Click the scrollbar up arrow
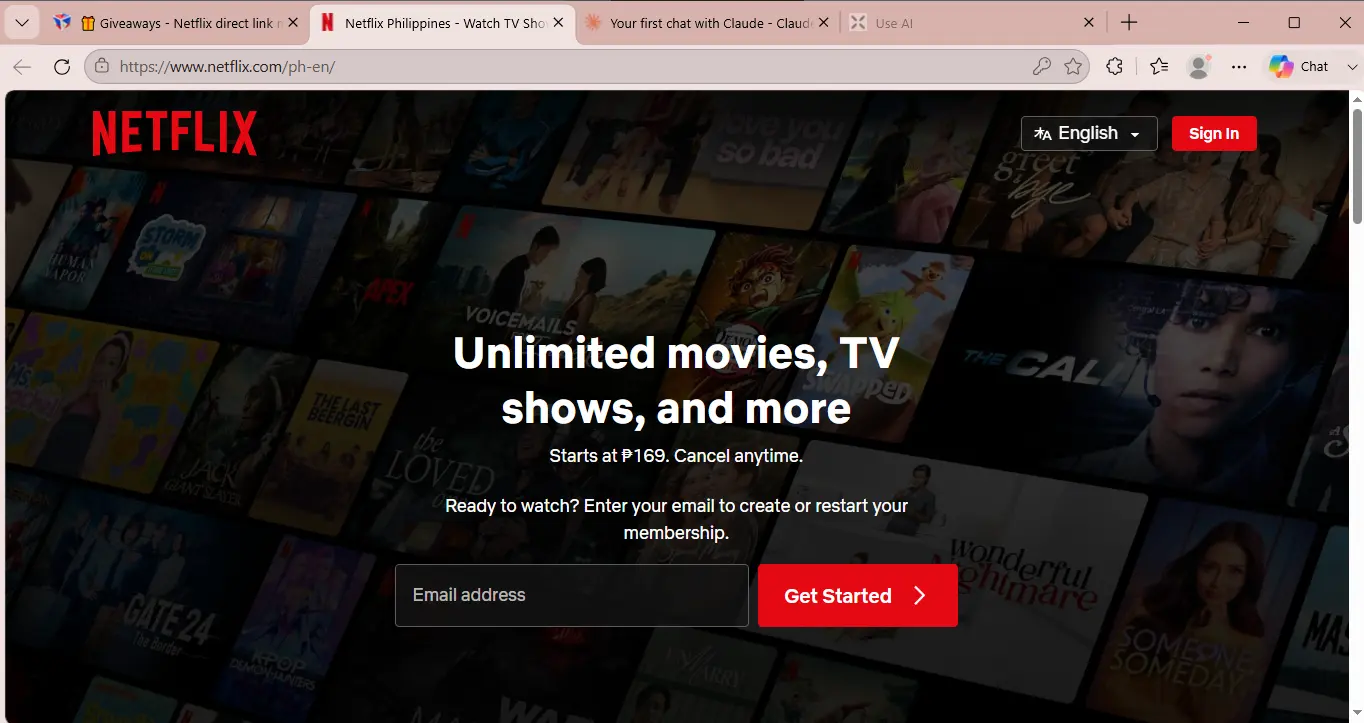 point(1357,98)
